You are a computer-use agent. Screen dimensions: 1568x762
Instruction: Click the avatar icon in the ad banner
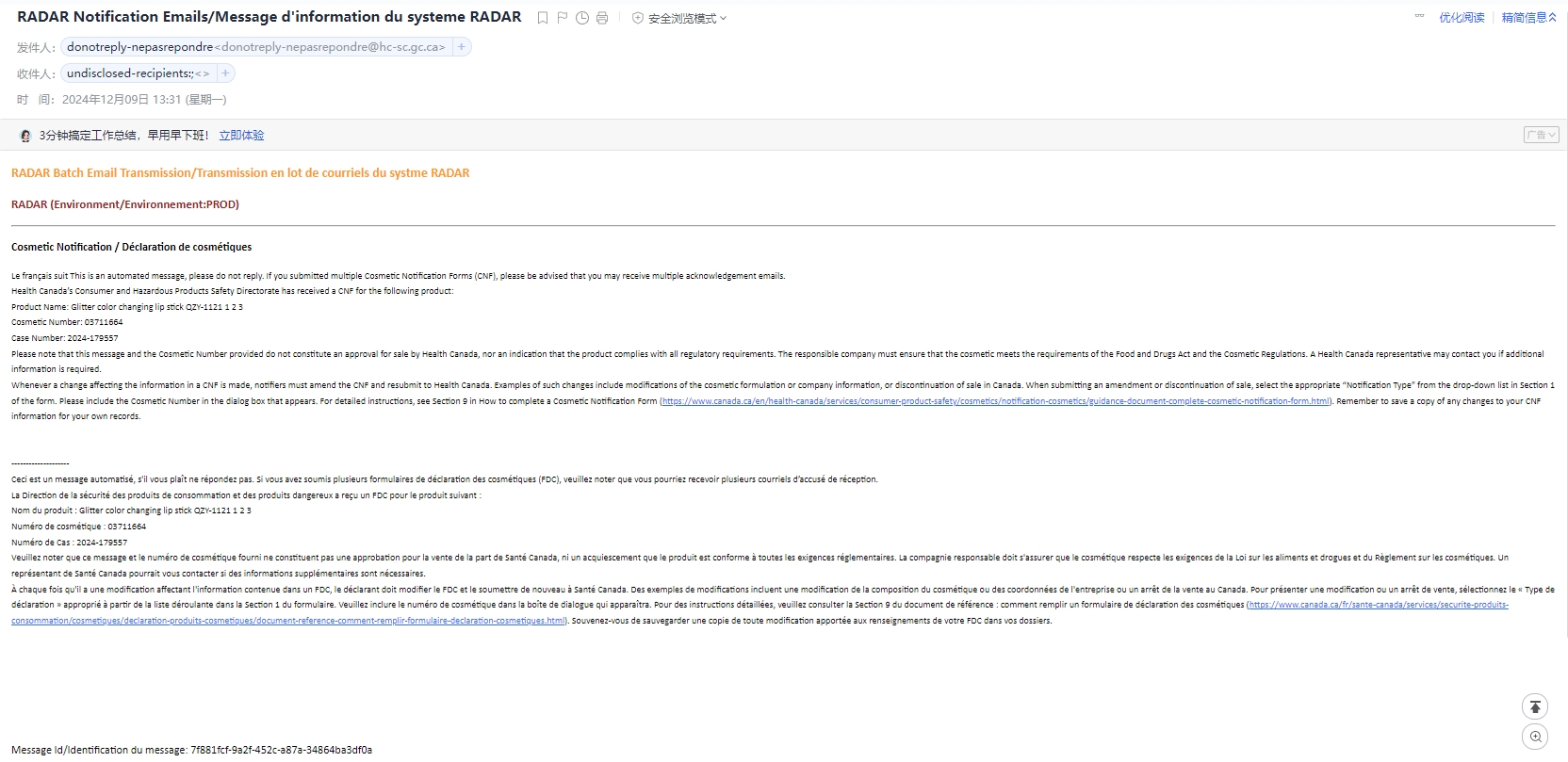pos(25,136)
